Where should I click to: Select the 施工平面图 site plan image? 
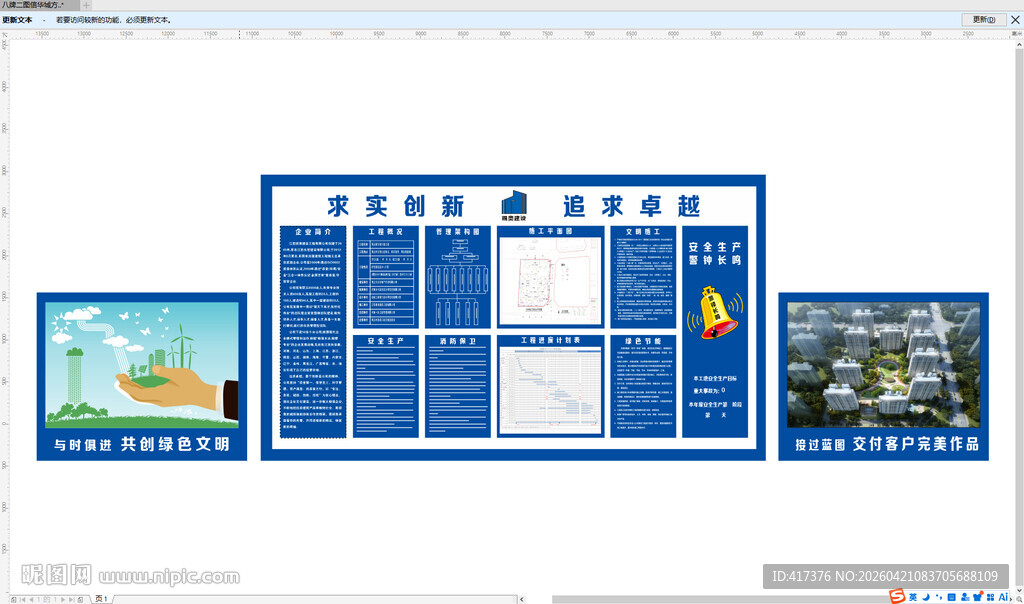551,281
